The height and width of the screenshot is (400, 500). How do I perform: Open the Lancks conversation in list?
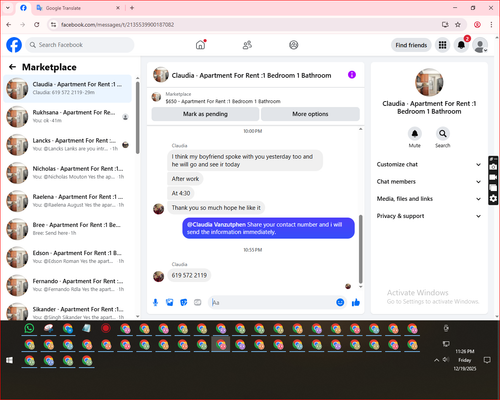[x=68, y=145]
